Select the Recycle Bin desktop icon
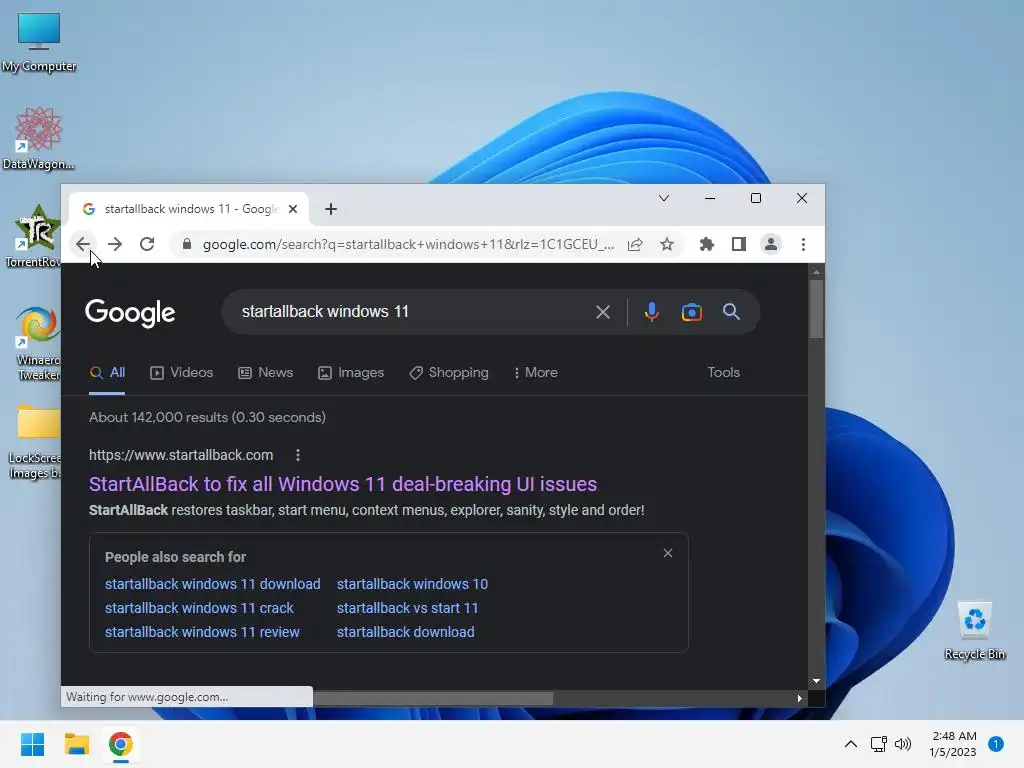Image resolution: width=1024 pixels, height=768 pixels. pos(974,631)
